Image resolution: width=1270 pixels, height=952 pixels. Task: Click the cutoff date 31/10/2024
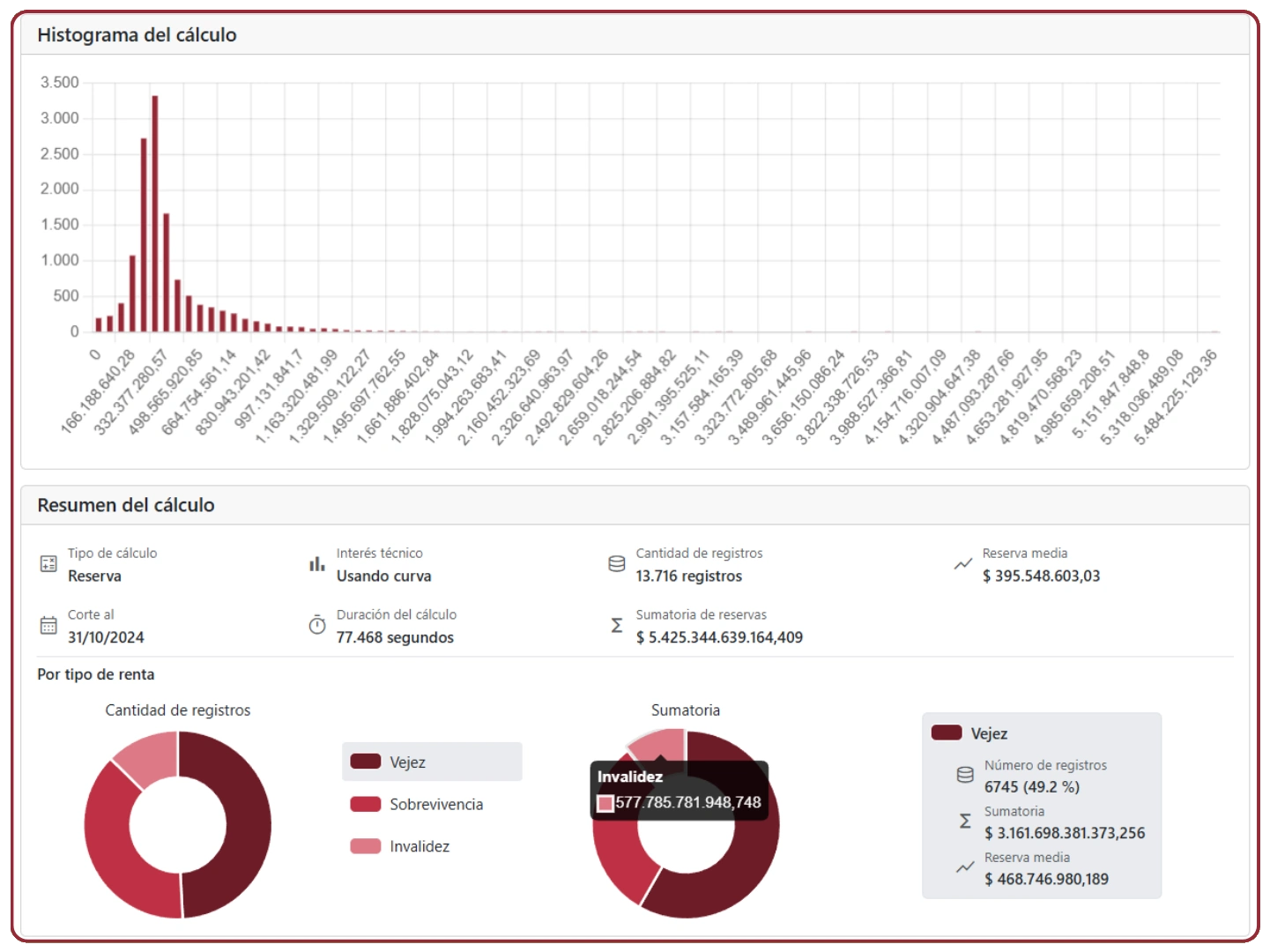coord(106,637)
